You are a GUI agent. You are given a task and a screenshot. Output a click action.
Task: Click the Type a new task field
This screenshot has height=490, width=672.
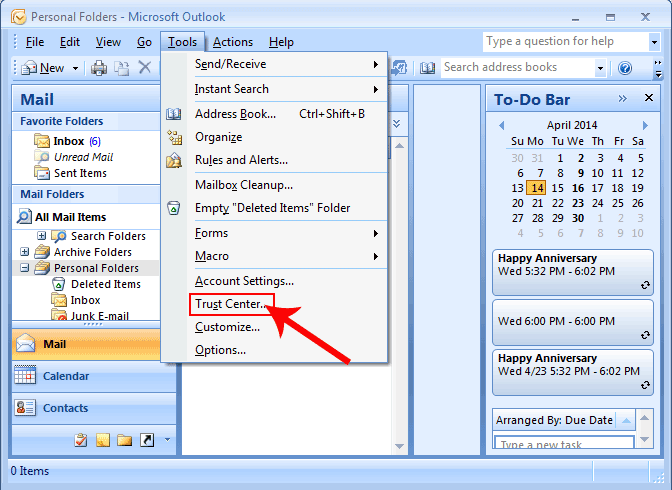click(564, 442)
